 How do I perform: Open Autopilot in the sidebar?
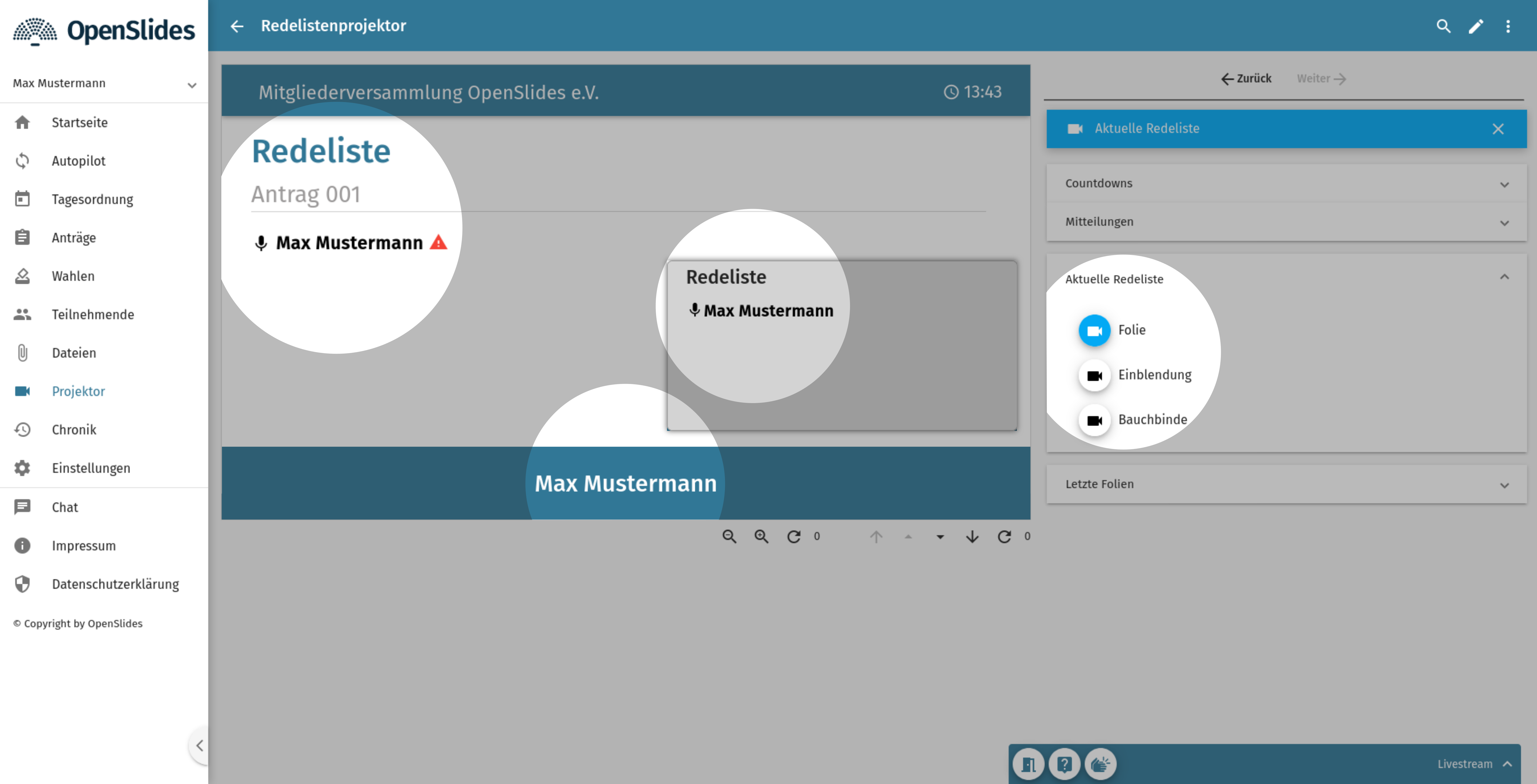point(104,161)
